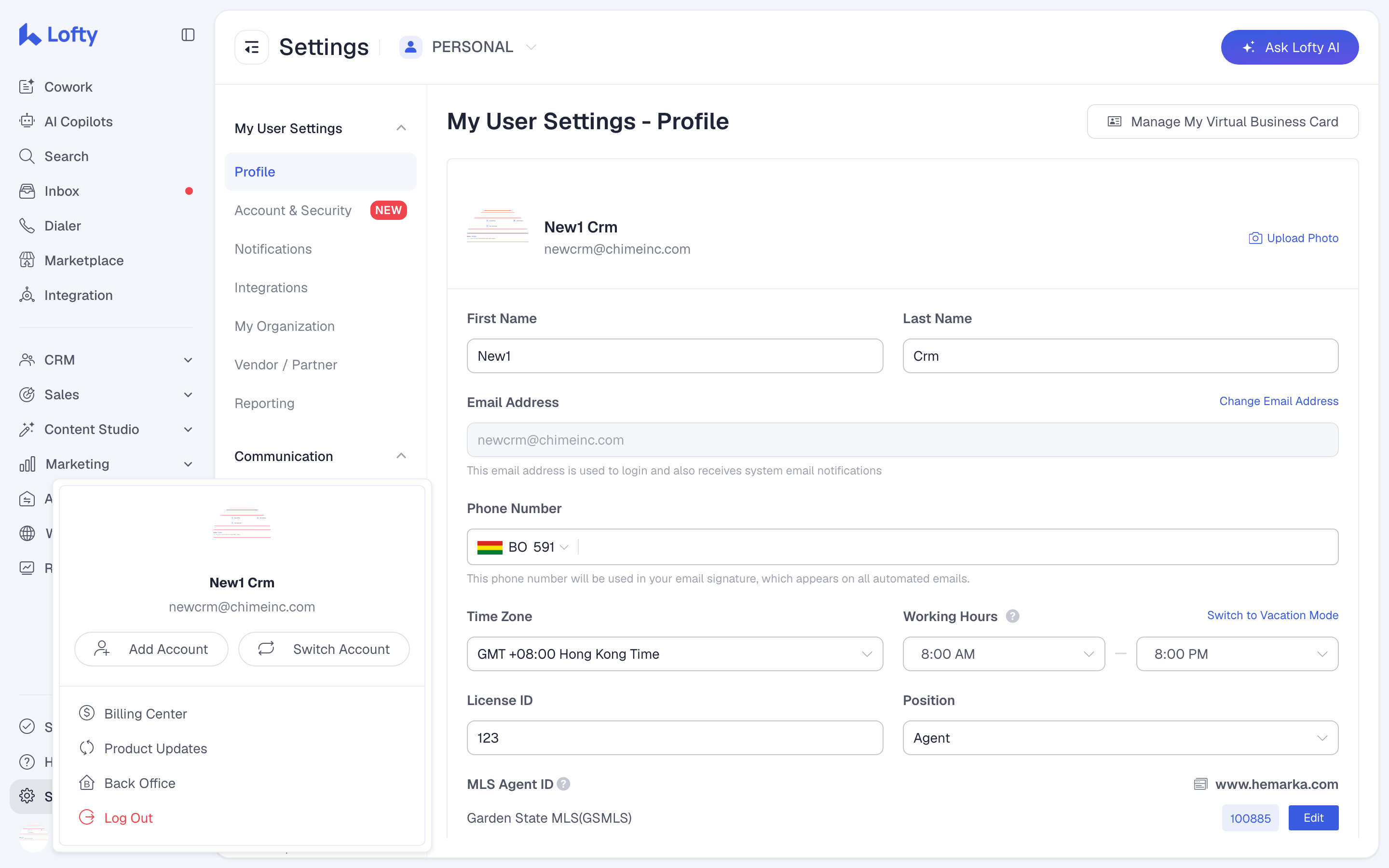Click the Lofty logo

(58, 34)
